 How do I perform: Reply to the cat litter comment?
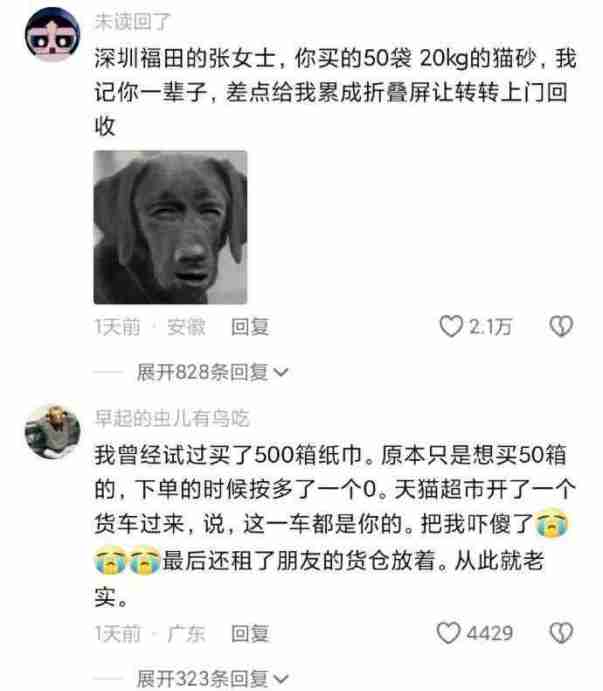(x=250, y=327)
